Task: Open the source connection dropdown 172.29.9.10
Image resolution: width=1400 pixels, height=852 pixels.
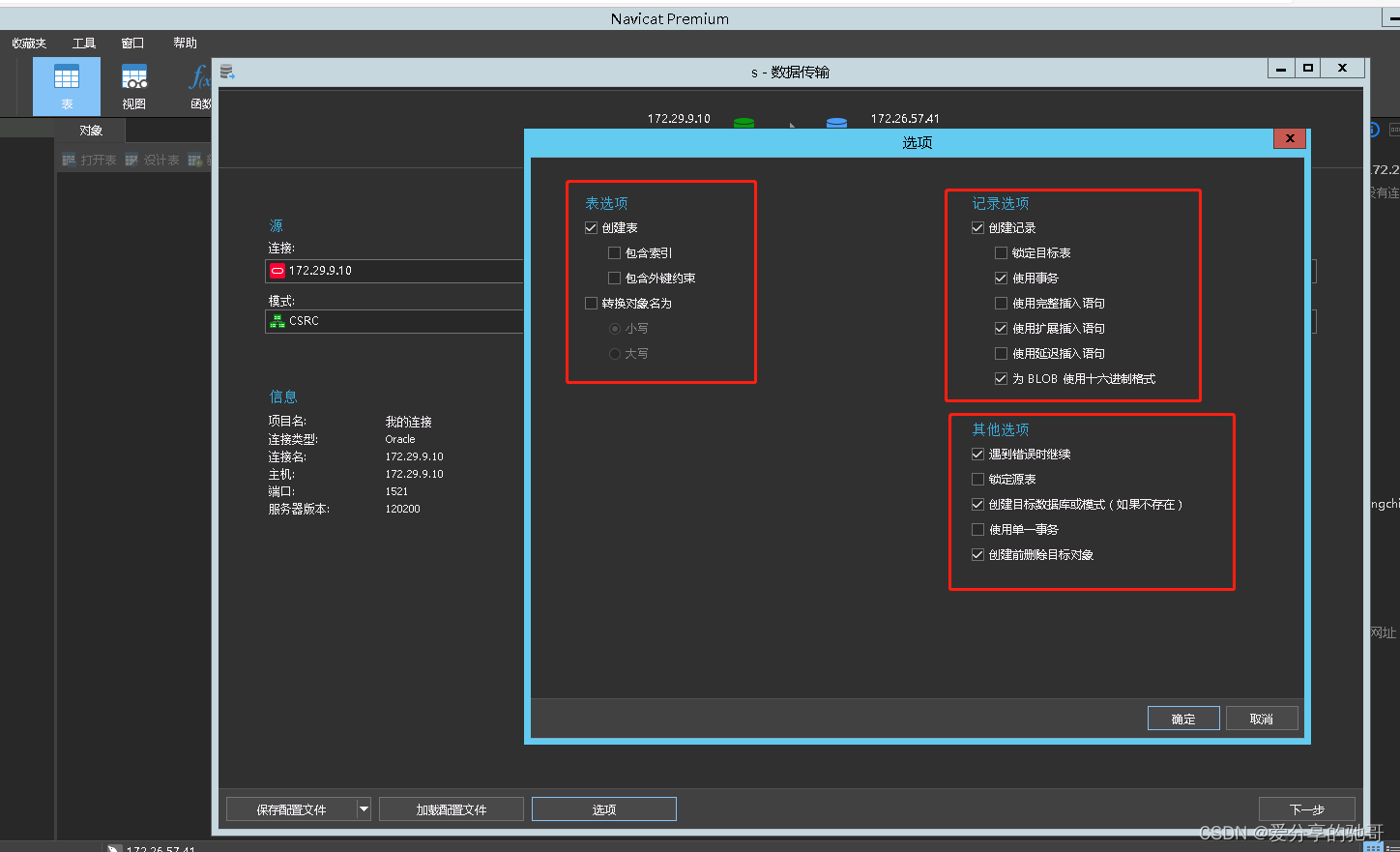Action: (x=394, y=271)
